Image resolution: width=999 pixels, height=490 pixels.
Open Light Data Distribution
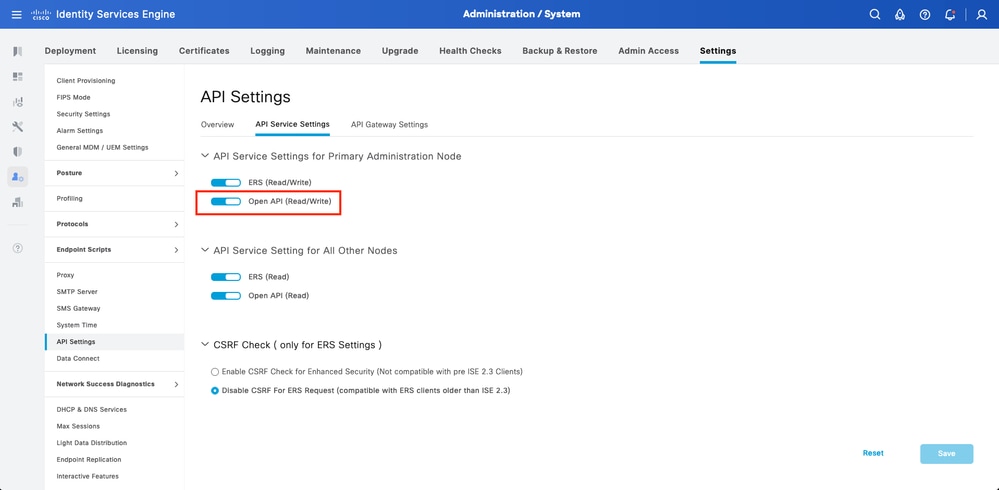click(x=92, y=443)
